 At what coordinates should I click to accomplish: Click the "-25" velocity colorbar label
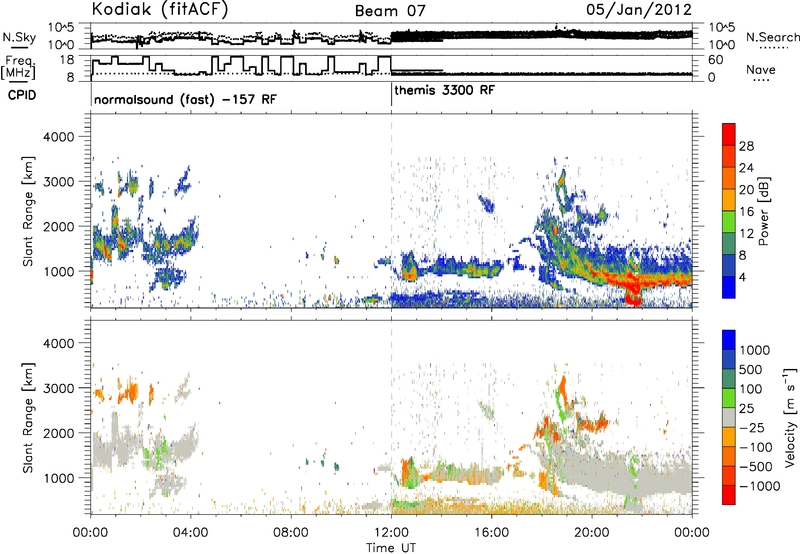(x=751, y=428)
